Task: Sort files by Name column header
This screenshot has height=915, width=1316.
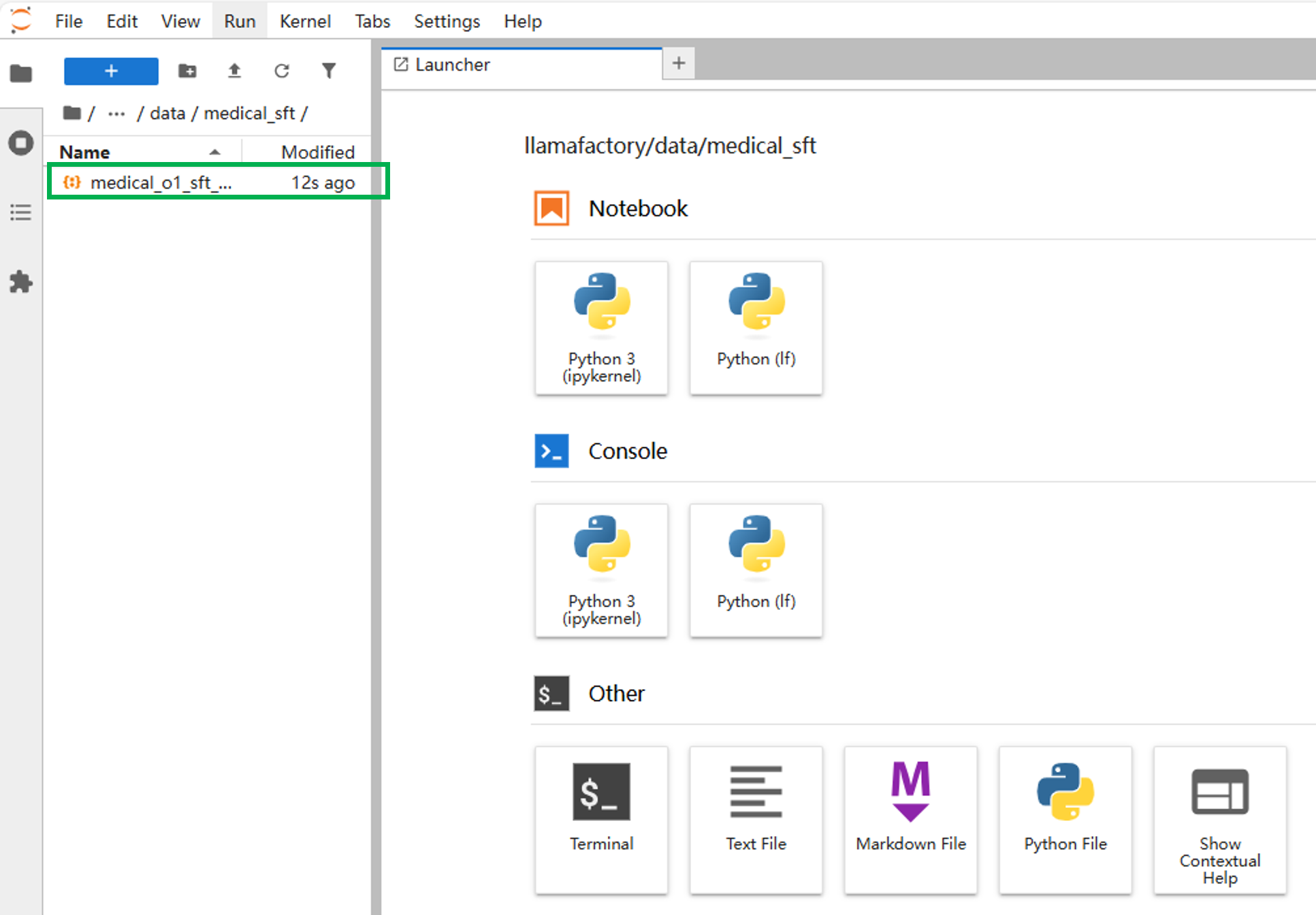Action: click(x=84, y=152)
